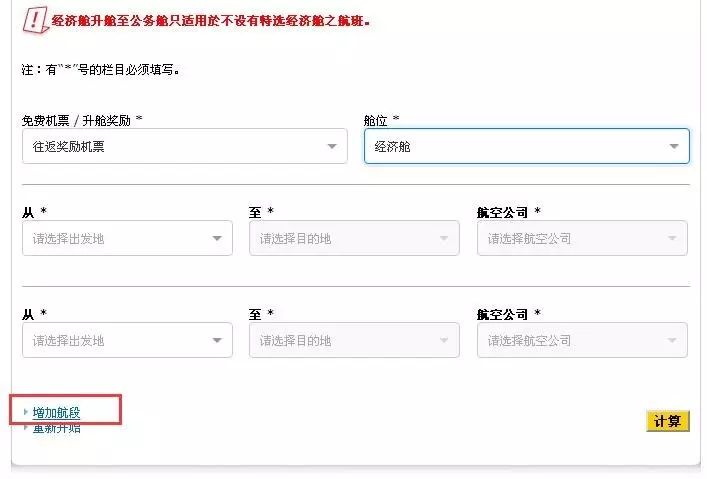Expand second segment 请选择目的地 dropdown
707x479 pixels.
[x=354, y=340]
